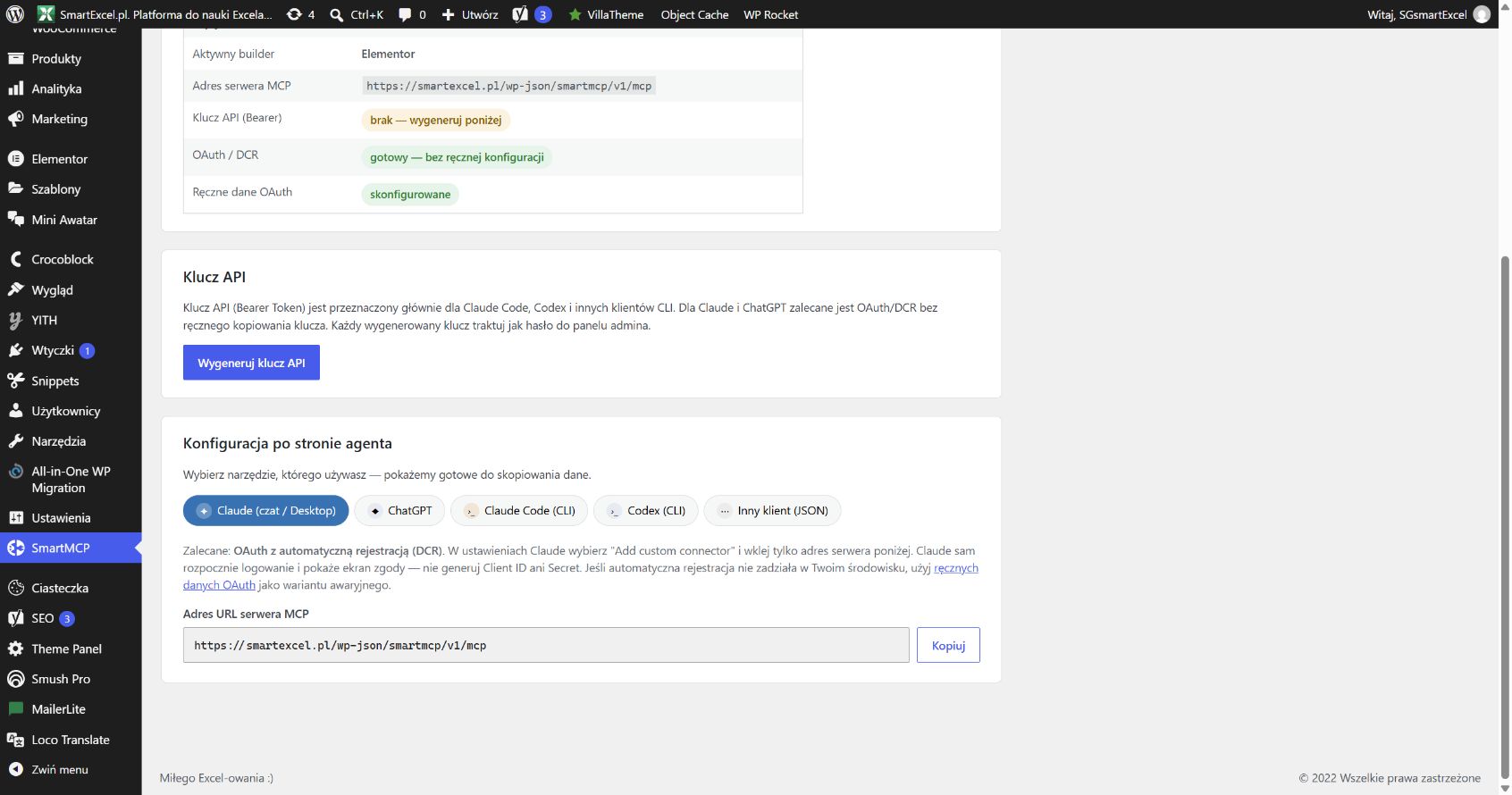1512x795 pixels.
Task: Click the Klucz API section heading
Action: [214, 277]
